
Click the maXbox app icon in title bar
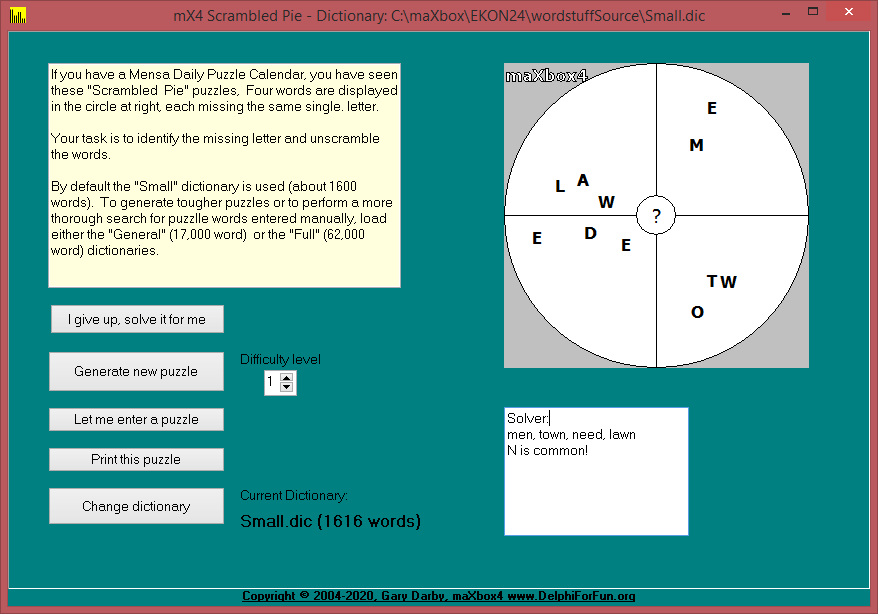(x=16, y=15)
